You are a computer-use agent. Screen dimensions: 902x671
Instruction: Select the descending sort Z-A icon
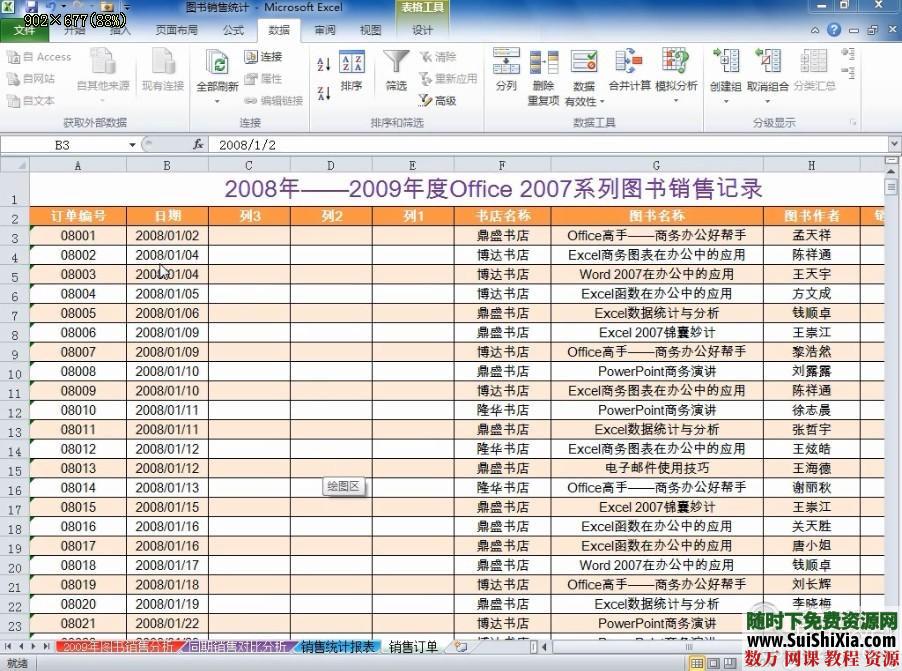pos(324,95)
